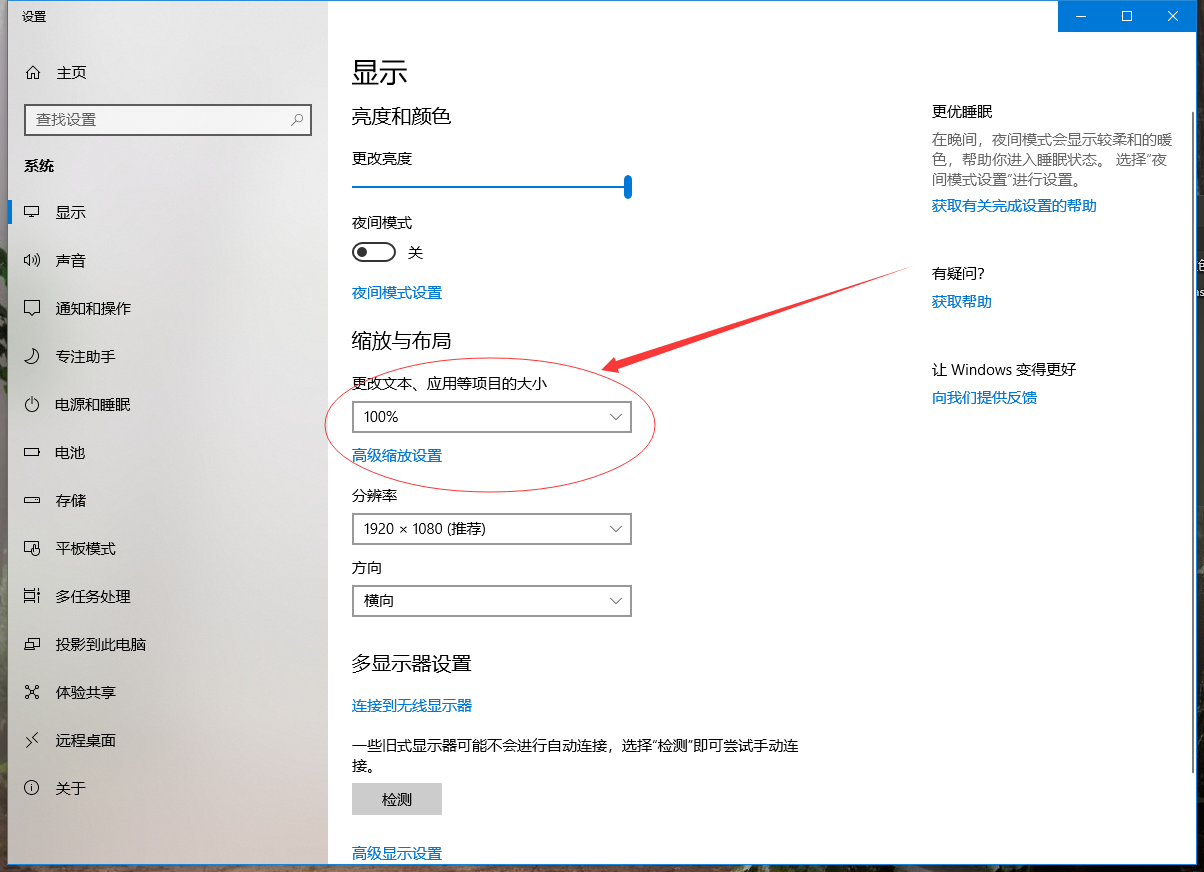Screen dimensions: 1204x872
Task: Click the 高级缩放设置 link
Action: coord(397,456)
